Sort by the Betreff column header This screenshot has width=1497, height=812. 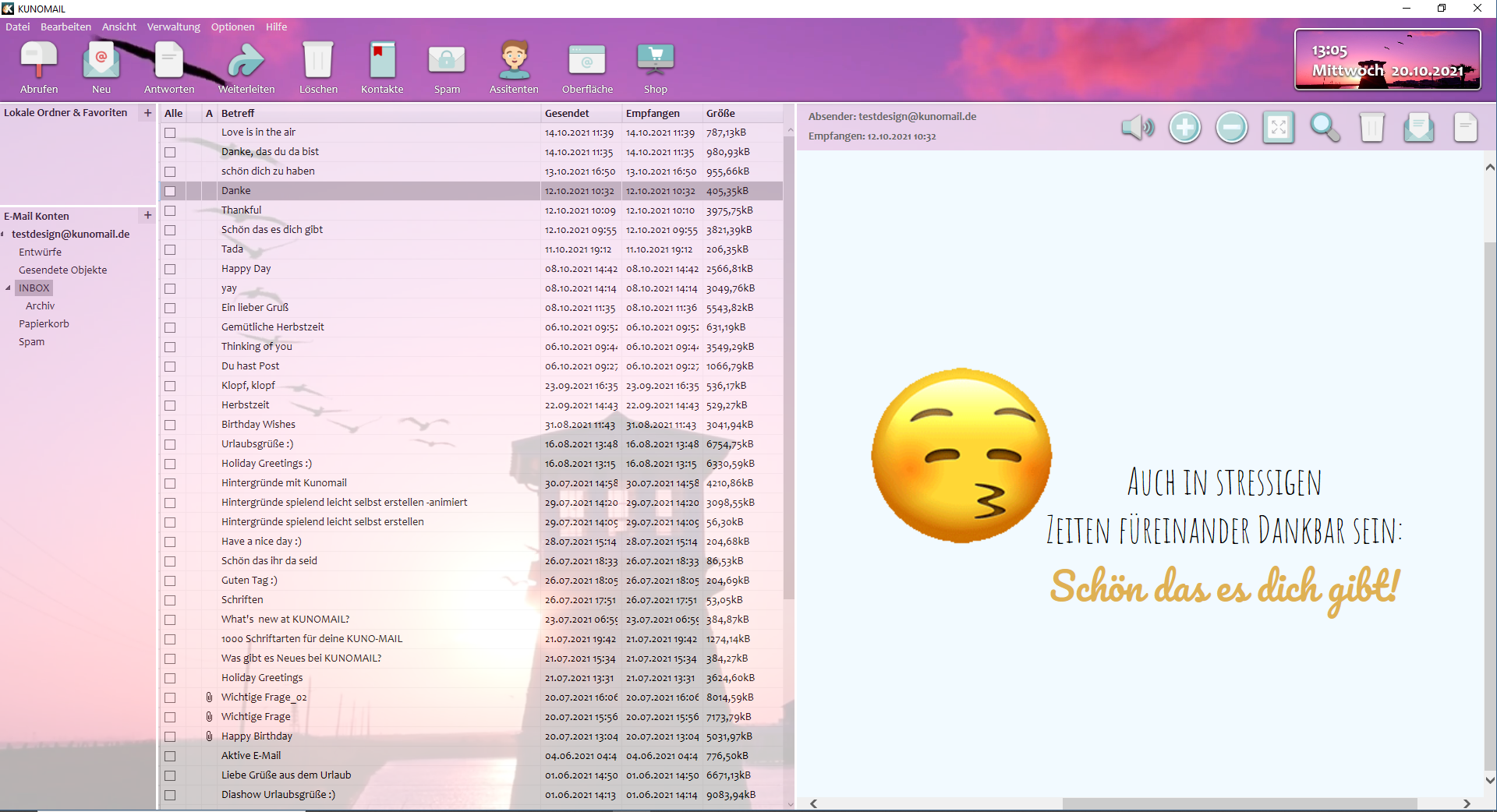[x=380, y=113]
